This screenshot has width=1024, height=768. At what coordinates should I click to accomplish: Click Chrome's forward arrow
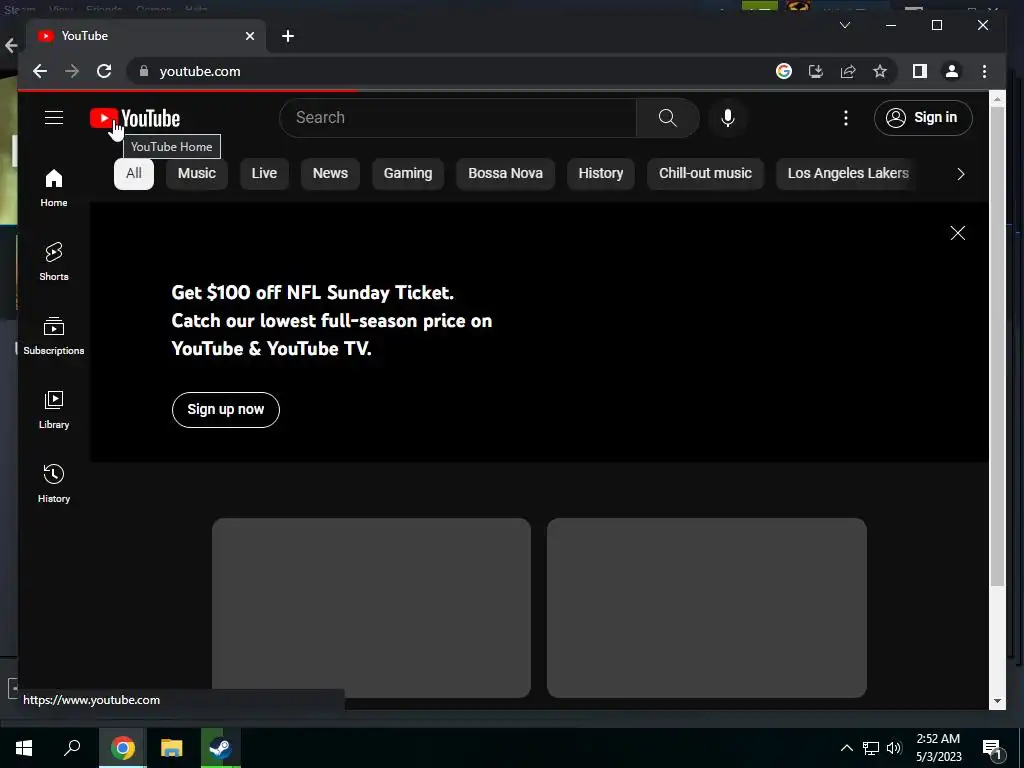coord(72,71)
